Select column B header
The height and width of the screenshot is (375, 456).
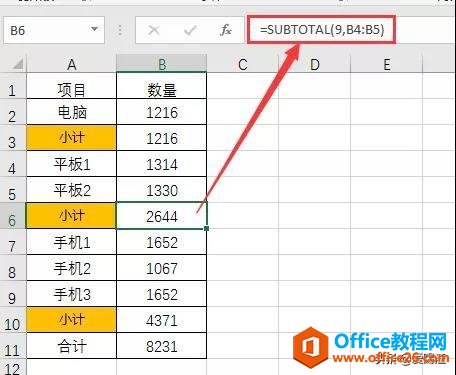click(x=162, y=64)
